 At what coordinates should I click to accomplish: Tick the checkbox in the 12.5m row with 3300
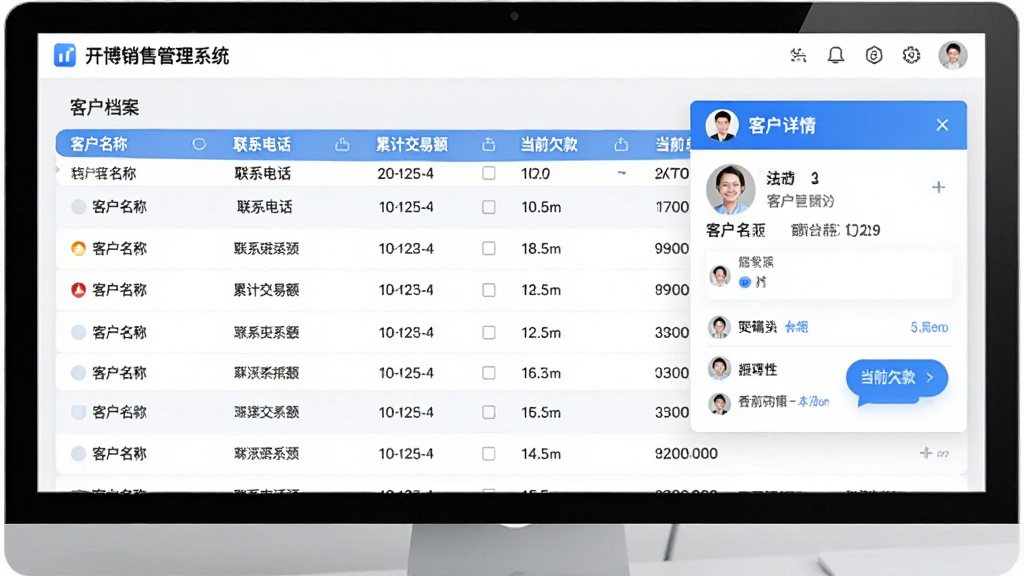point(488,332)
